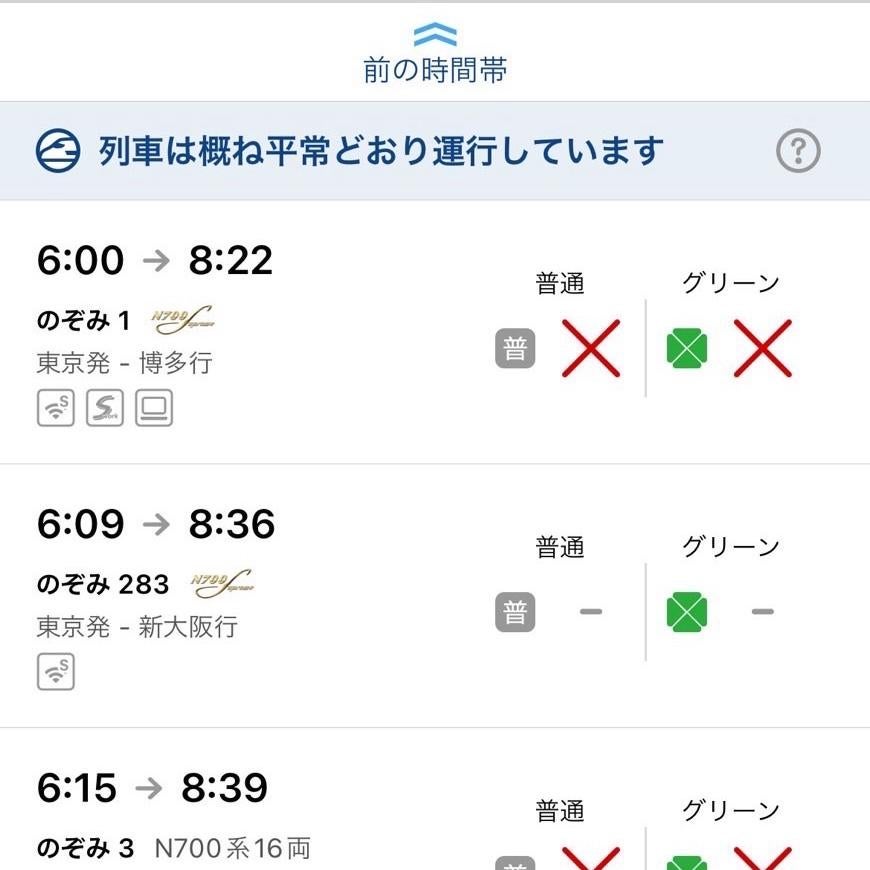870x870 pixels.
Task: Select the ordinary seat X for Nozomi 1
Action: 591,349
